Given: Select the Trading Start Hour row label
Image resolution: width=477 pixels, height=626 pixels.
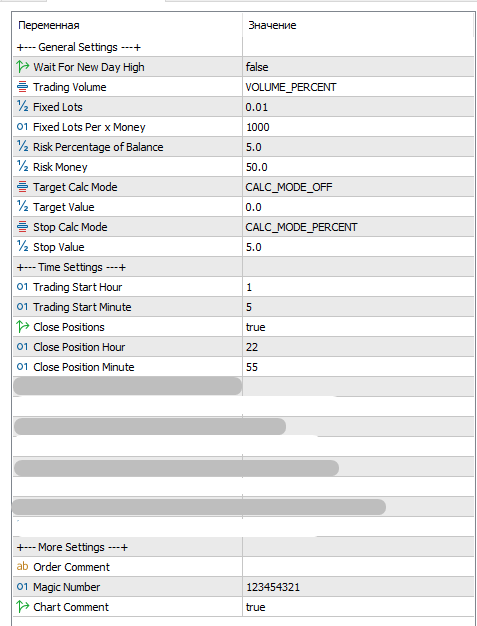Looking at the screenshot, I should click(77, 287).
